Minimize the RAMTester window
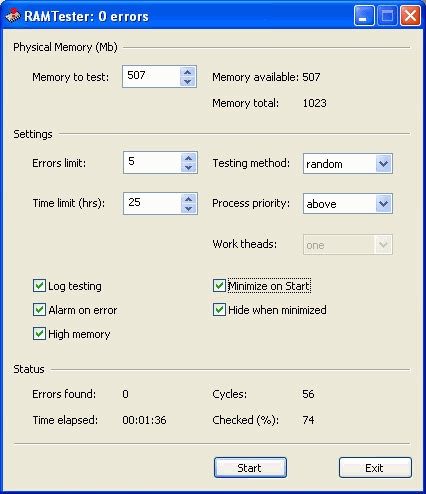The width and height of the screenshot is (426, 494). point(364,15)
